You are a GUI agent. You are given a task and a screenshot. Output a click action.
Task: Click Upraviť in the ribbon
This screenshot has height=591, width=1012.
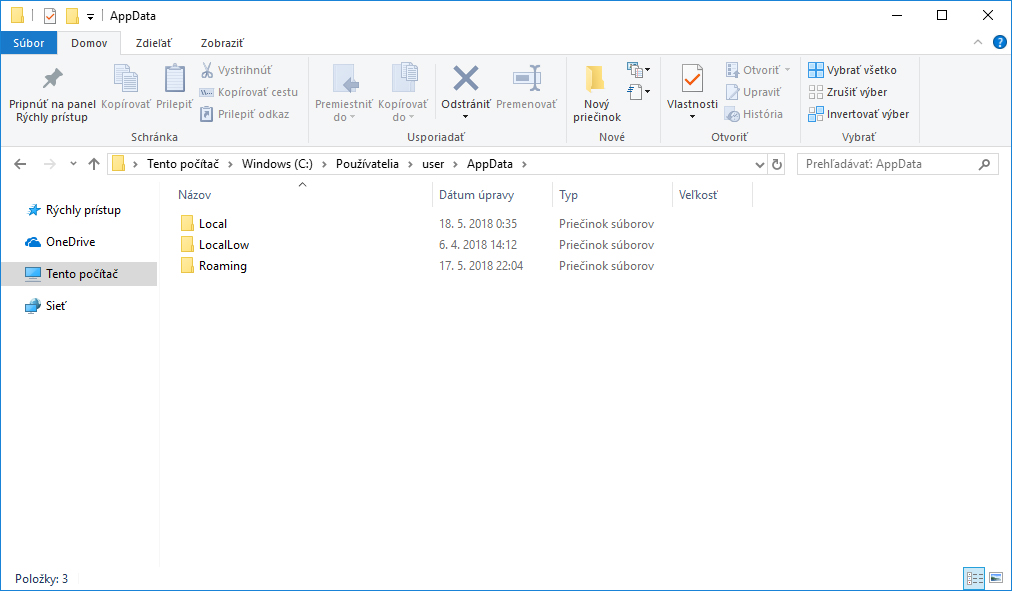click(x=753, y=92)
